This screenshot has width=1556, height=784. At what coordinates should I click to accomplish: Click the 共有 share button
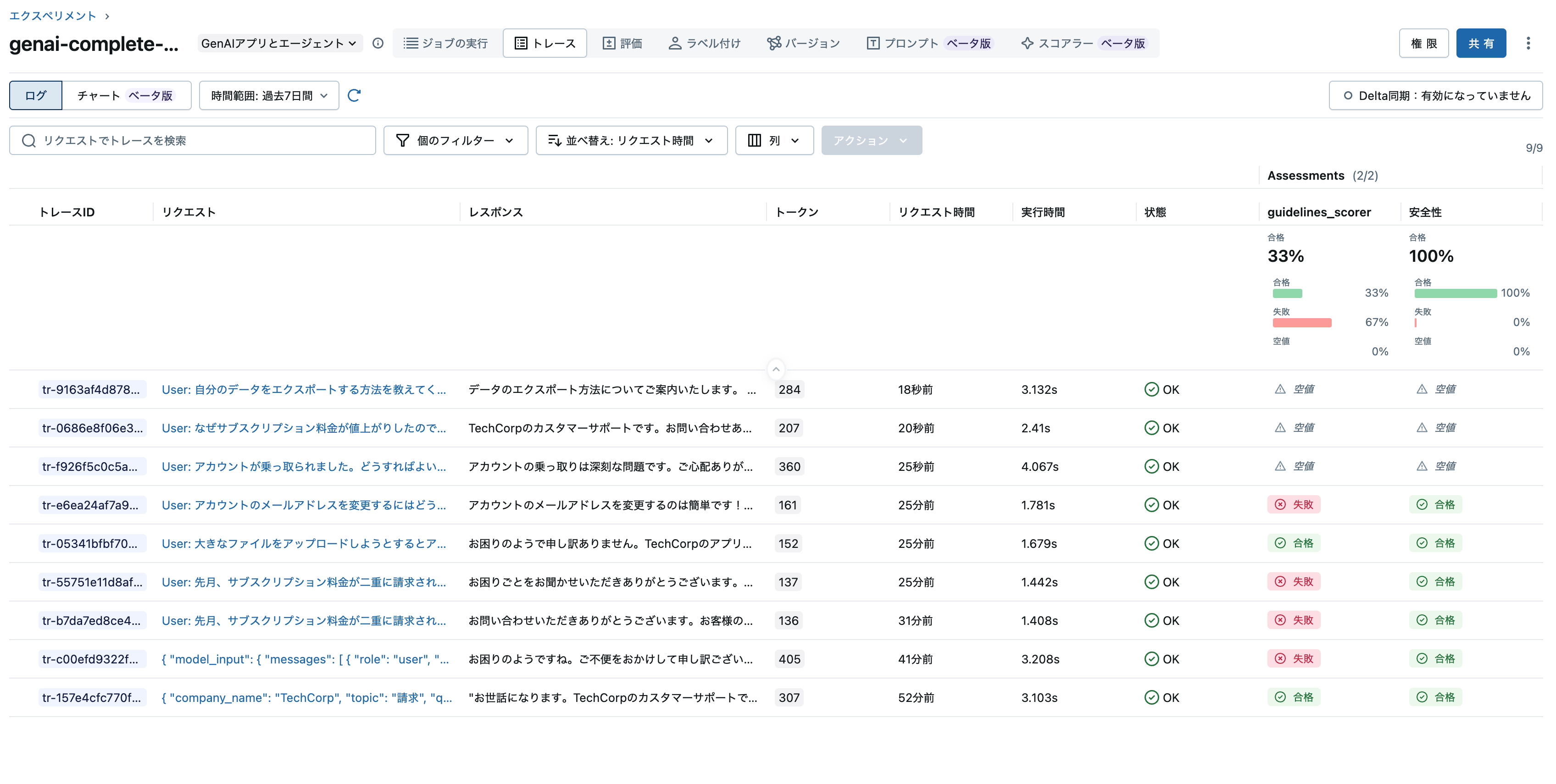(1481, 43)
